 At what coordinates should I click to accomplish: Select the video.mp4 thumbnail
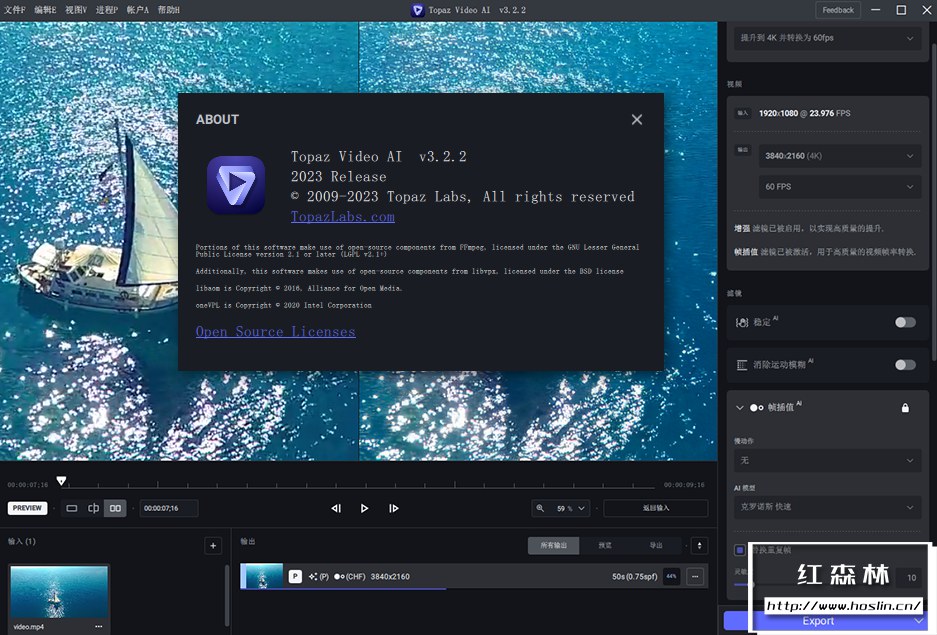(59, 592)
